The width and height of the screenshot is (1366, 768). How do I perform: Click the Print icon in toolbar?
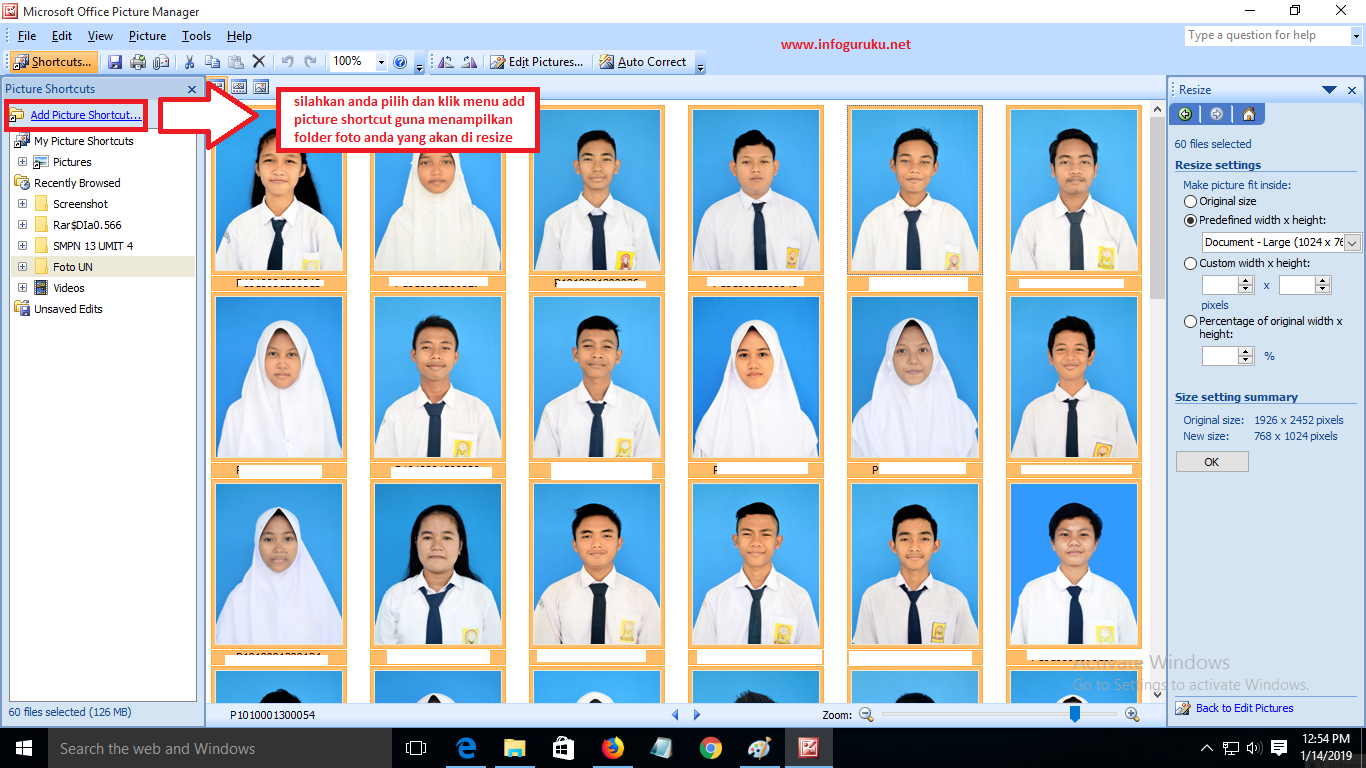[x=138, y=62]
